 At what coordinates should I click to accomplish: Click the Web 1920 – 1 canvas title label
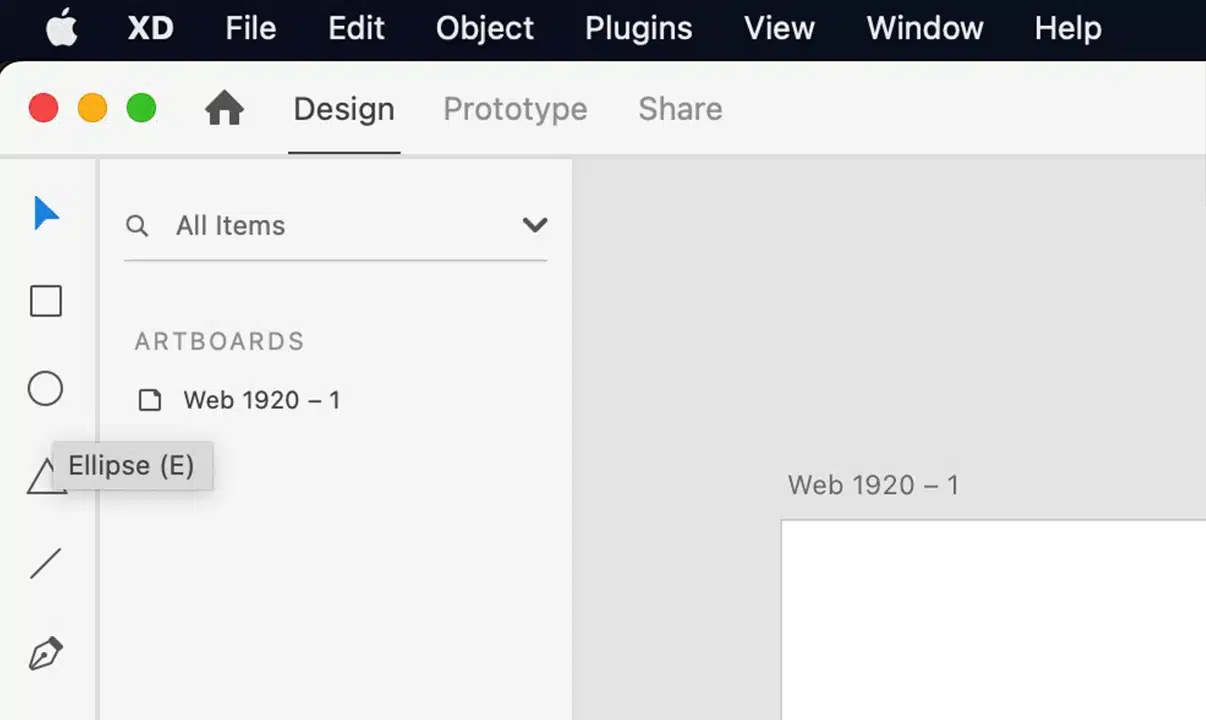pos(873,485)
